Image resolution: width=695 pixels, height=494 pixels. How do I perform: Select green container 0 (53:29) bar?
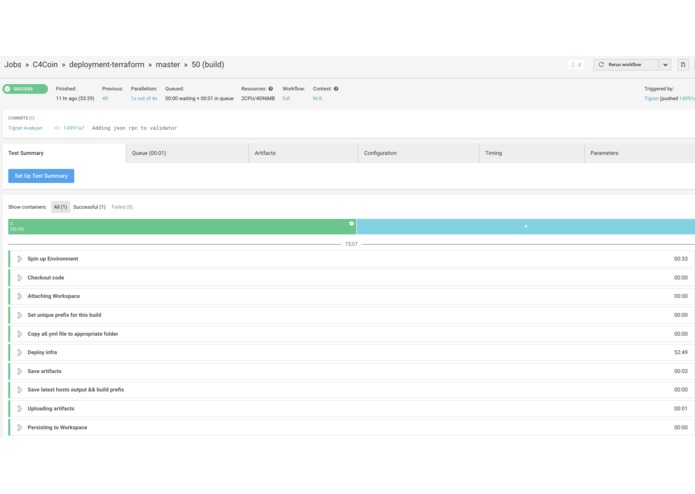182,226
